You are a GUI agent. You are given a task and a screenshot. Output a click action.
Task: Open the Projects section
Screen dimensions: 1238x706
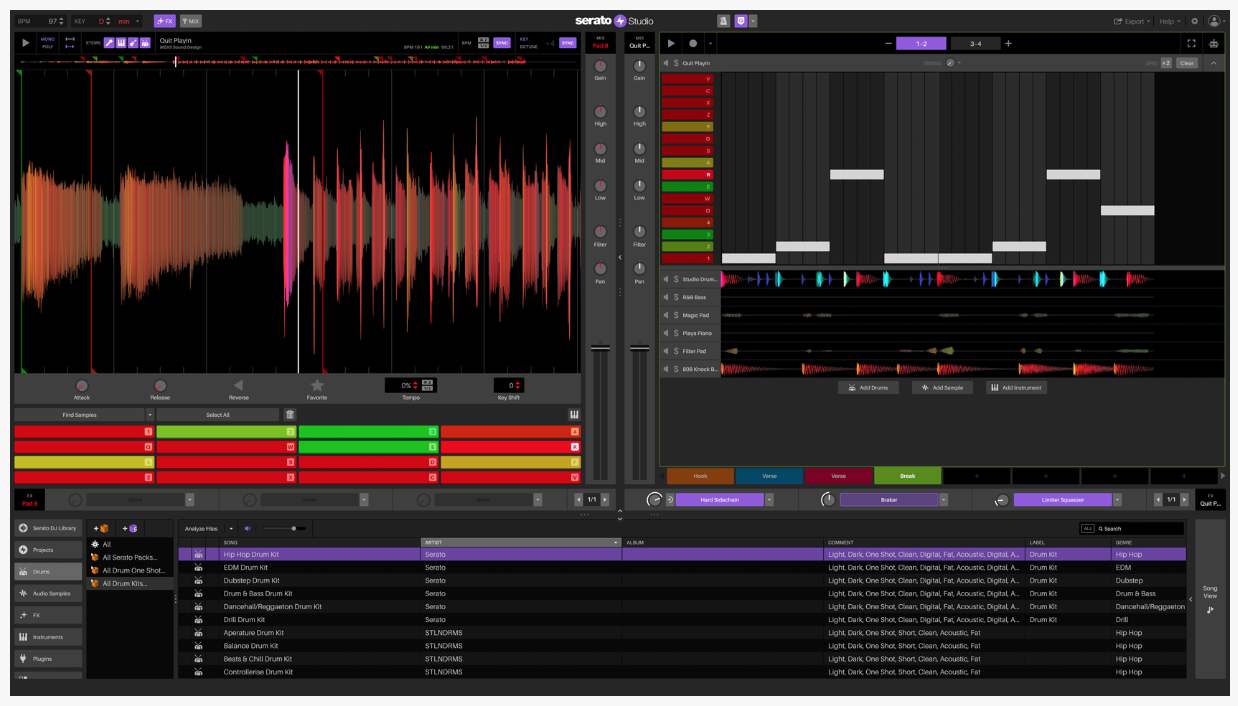click(x=48, y=550)
